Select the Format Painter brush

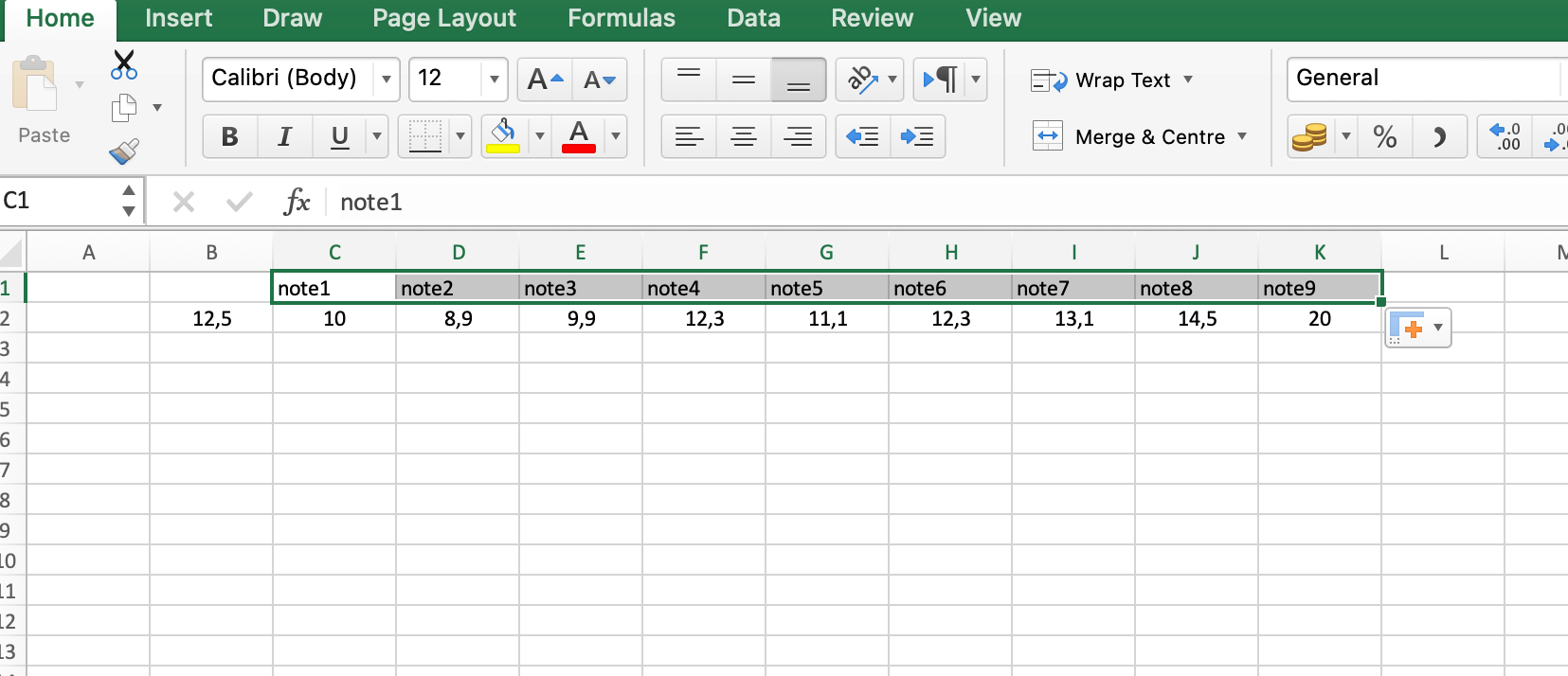124,151
